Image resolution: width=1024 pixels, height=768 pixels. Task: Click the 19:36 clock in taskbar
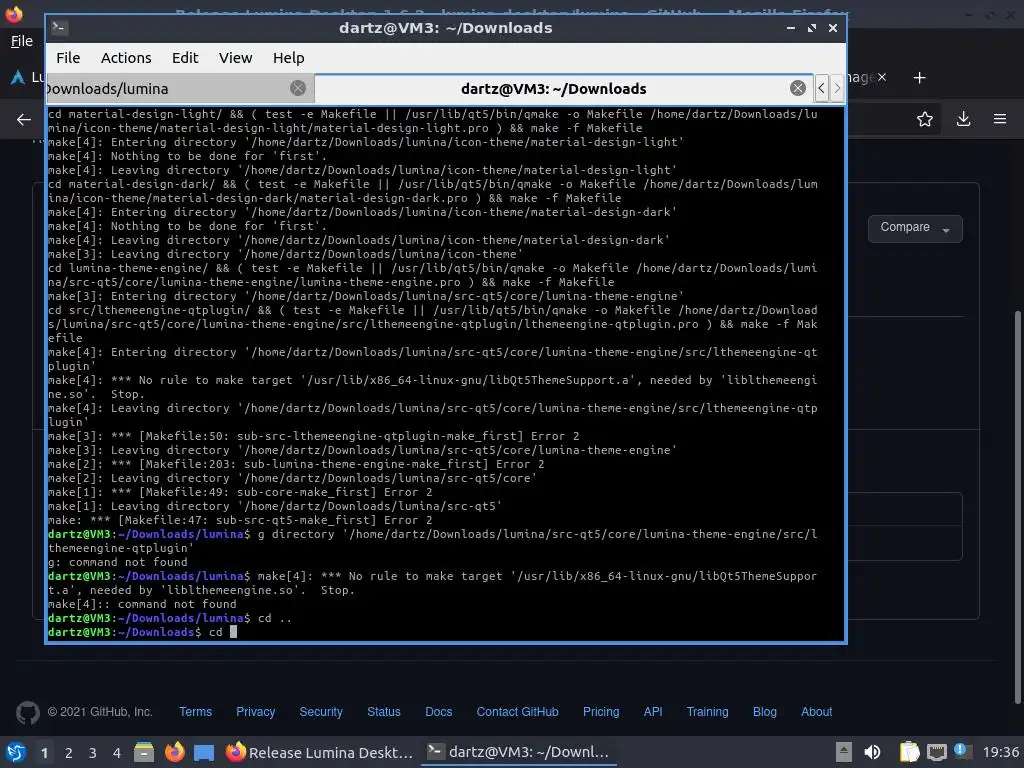coord(1000,752)
